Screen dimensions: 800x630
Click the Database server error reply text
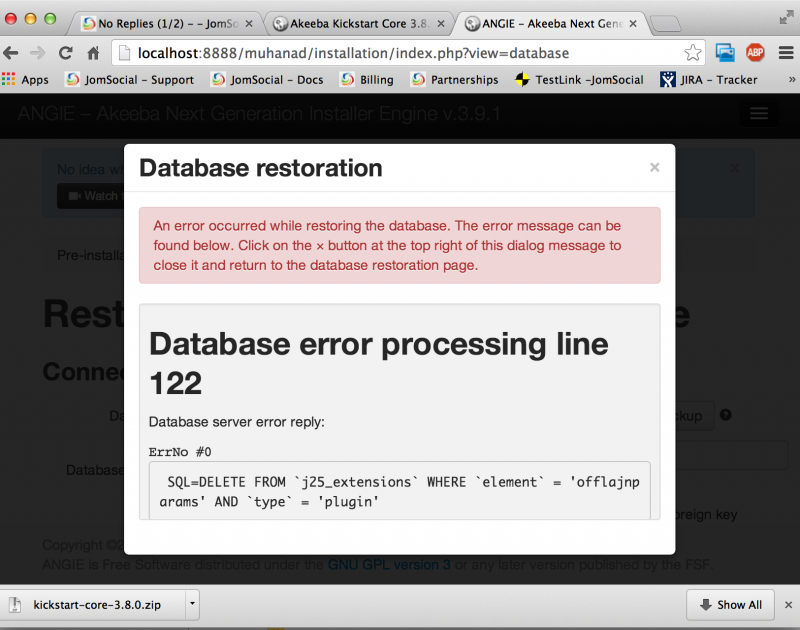point(236,422)
